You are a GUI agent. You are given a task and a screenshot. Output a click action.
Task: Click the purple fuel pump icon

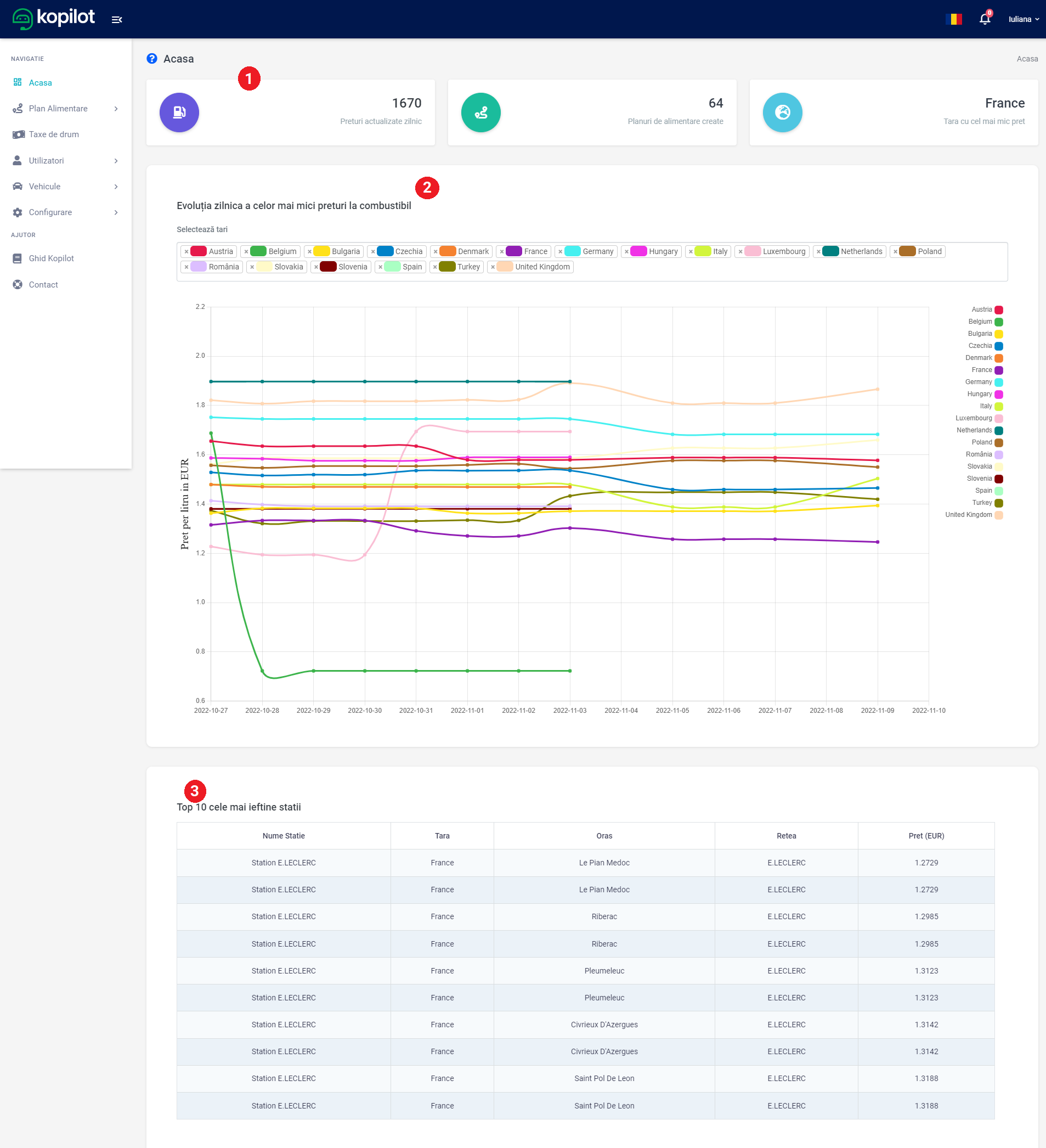179,112
